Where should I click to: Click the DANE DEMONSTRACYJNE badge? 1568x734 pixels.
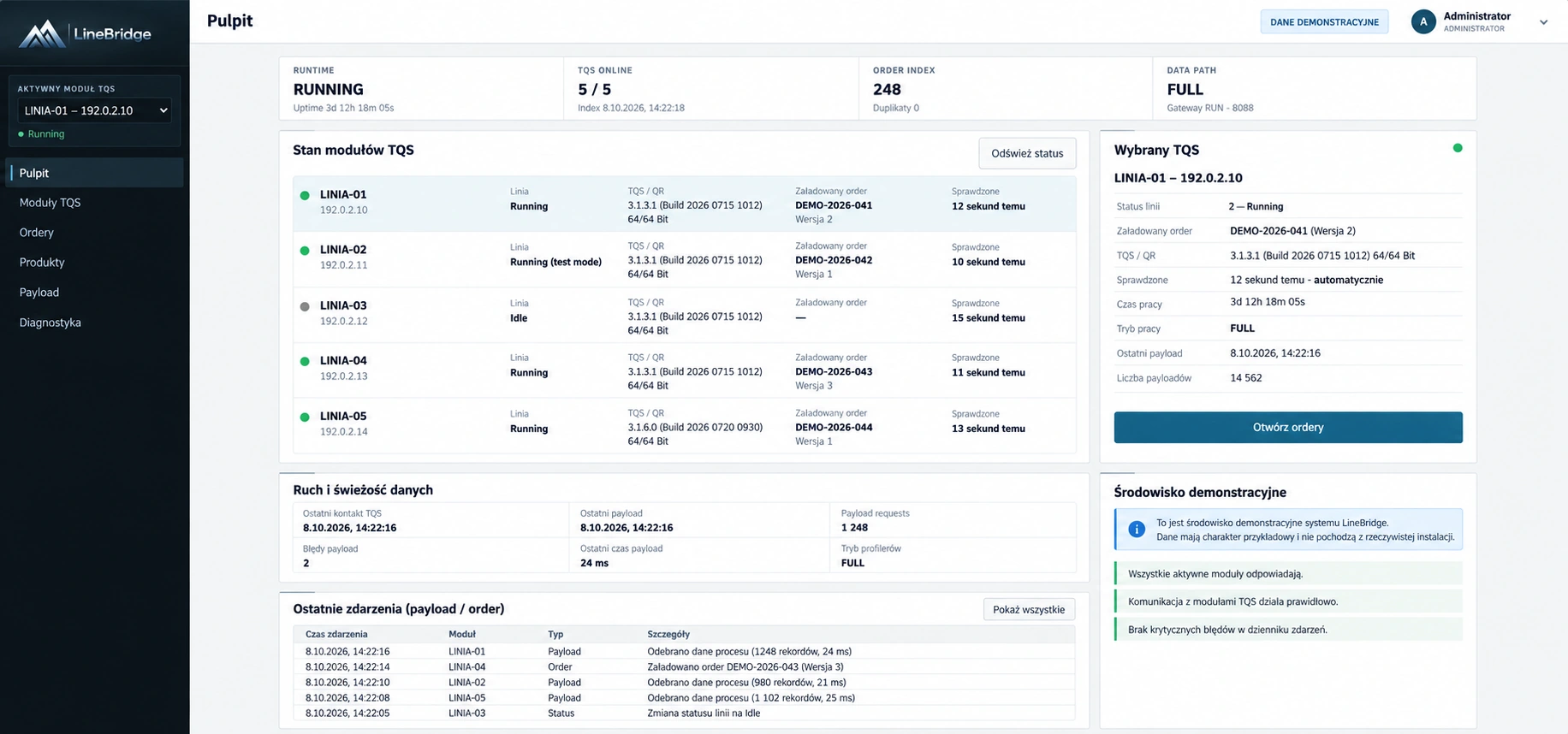1324,22
